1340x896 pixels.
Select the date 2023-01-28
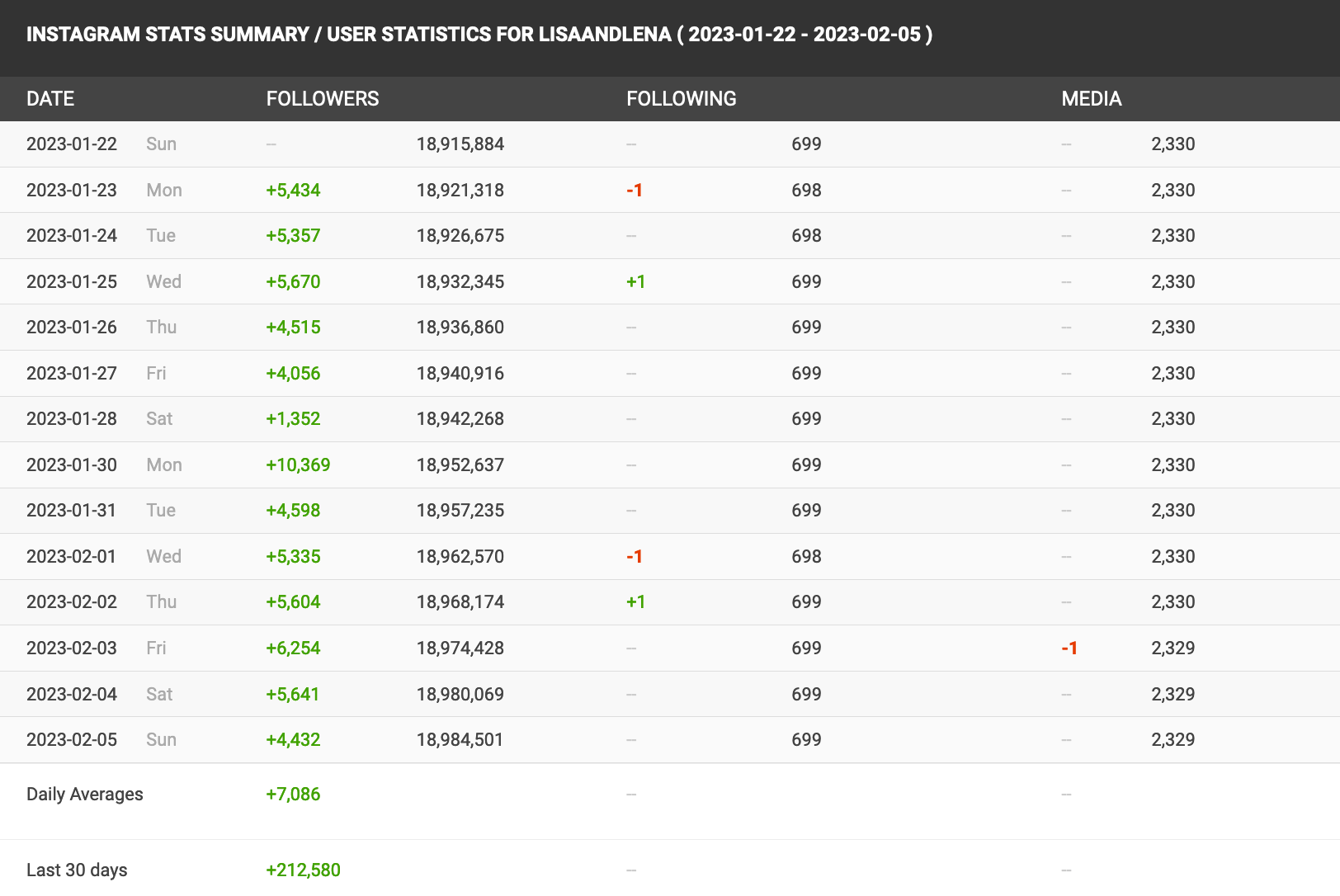tap(72, 419)
